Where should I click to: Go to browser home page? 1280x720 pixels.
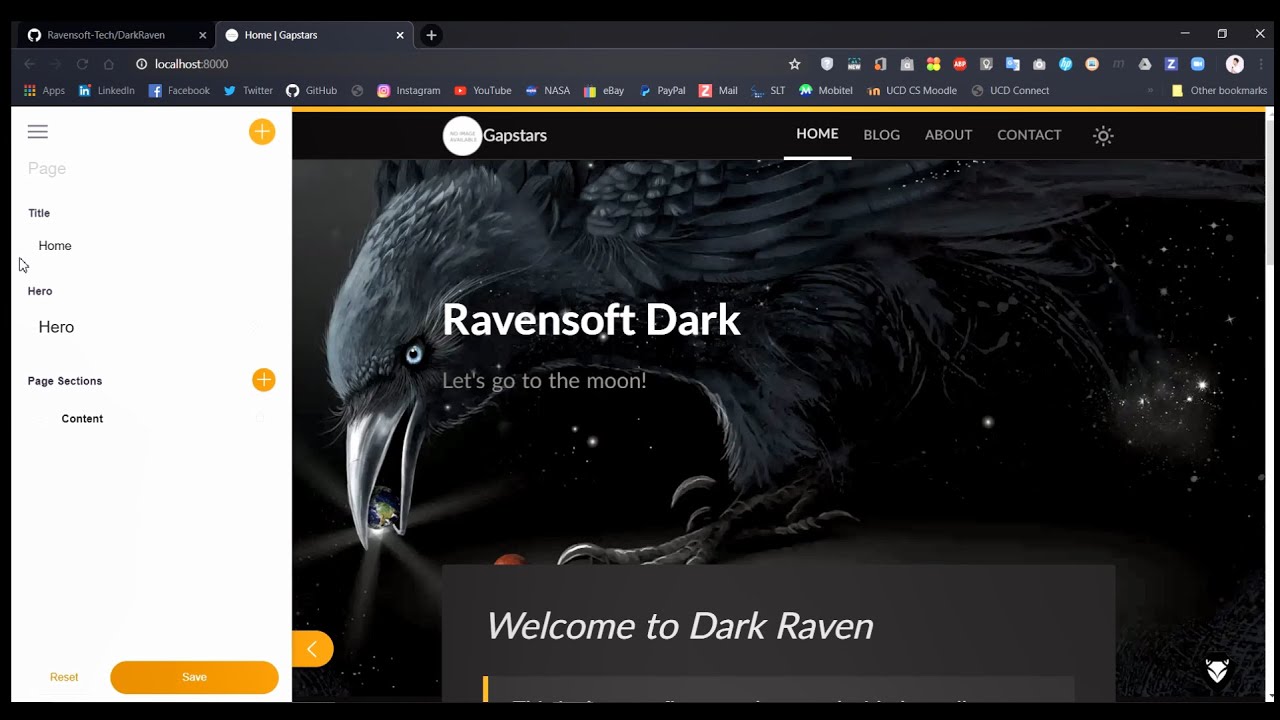(x=109, y=64)
